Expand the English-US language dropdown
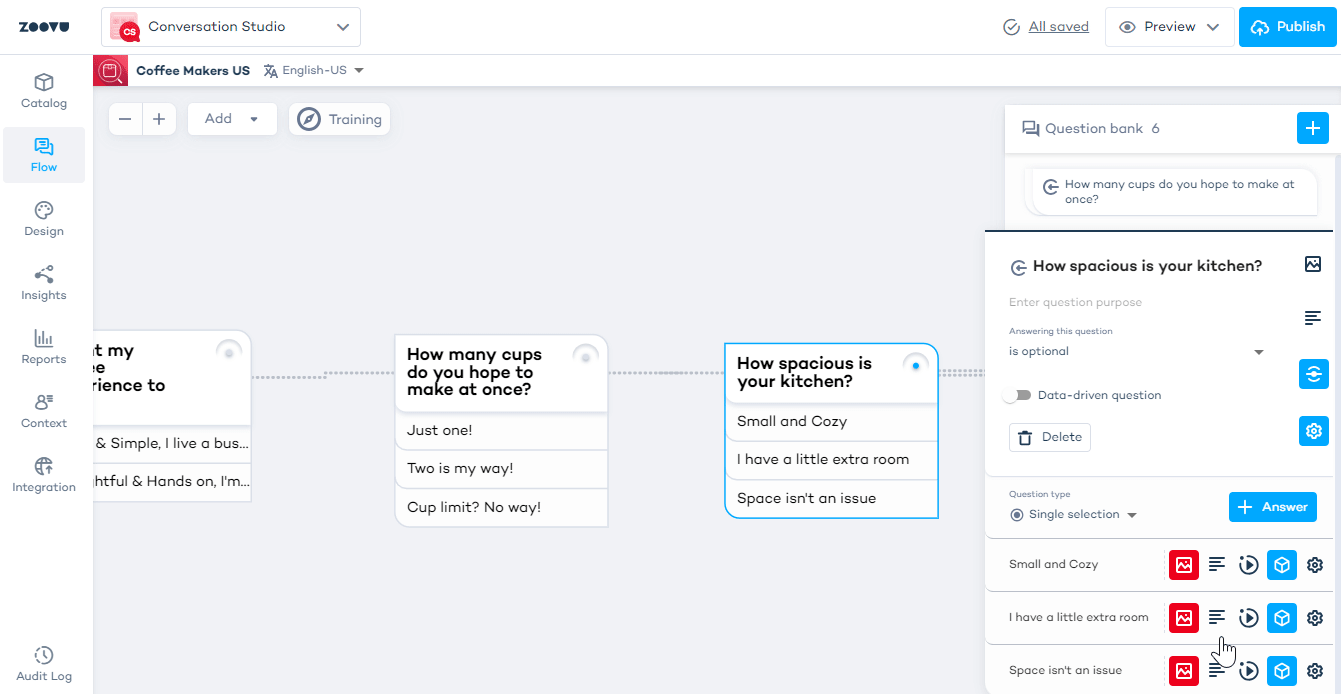Viewport: 1341px width, 694px height. pos(314,71)
